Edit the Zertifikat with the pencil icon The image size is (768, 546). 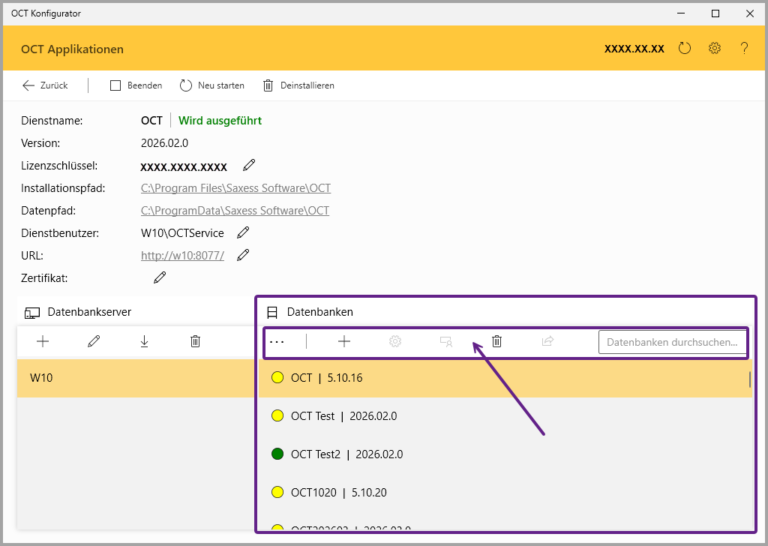[x=159, y=277]
